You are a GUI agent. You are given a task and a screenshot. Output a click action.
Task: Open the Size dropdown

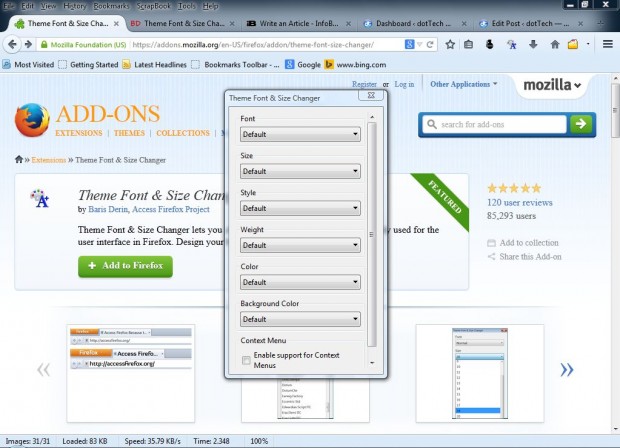(300, 171)
